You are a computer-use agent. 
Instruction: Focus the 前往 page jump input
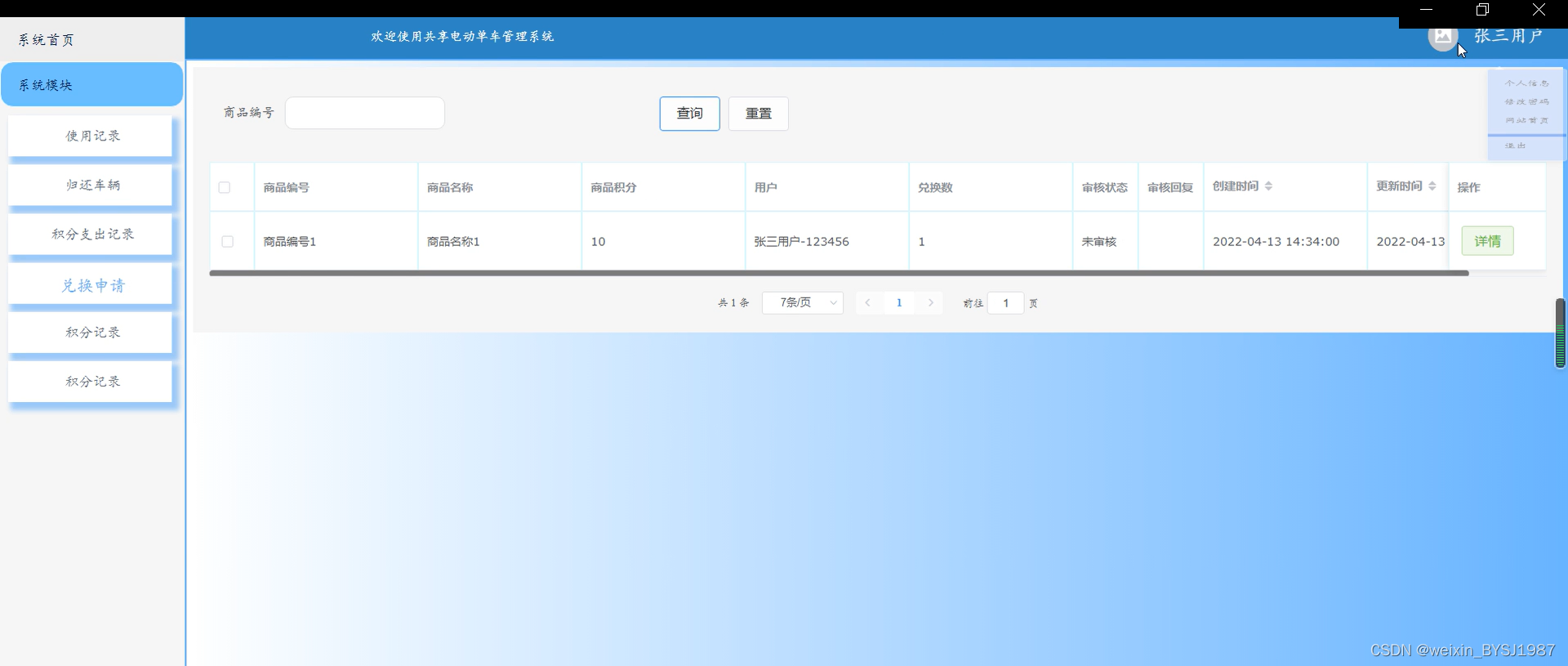pos(1006,303)
